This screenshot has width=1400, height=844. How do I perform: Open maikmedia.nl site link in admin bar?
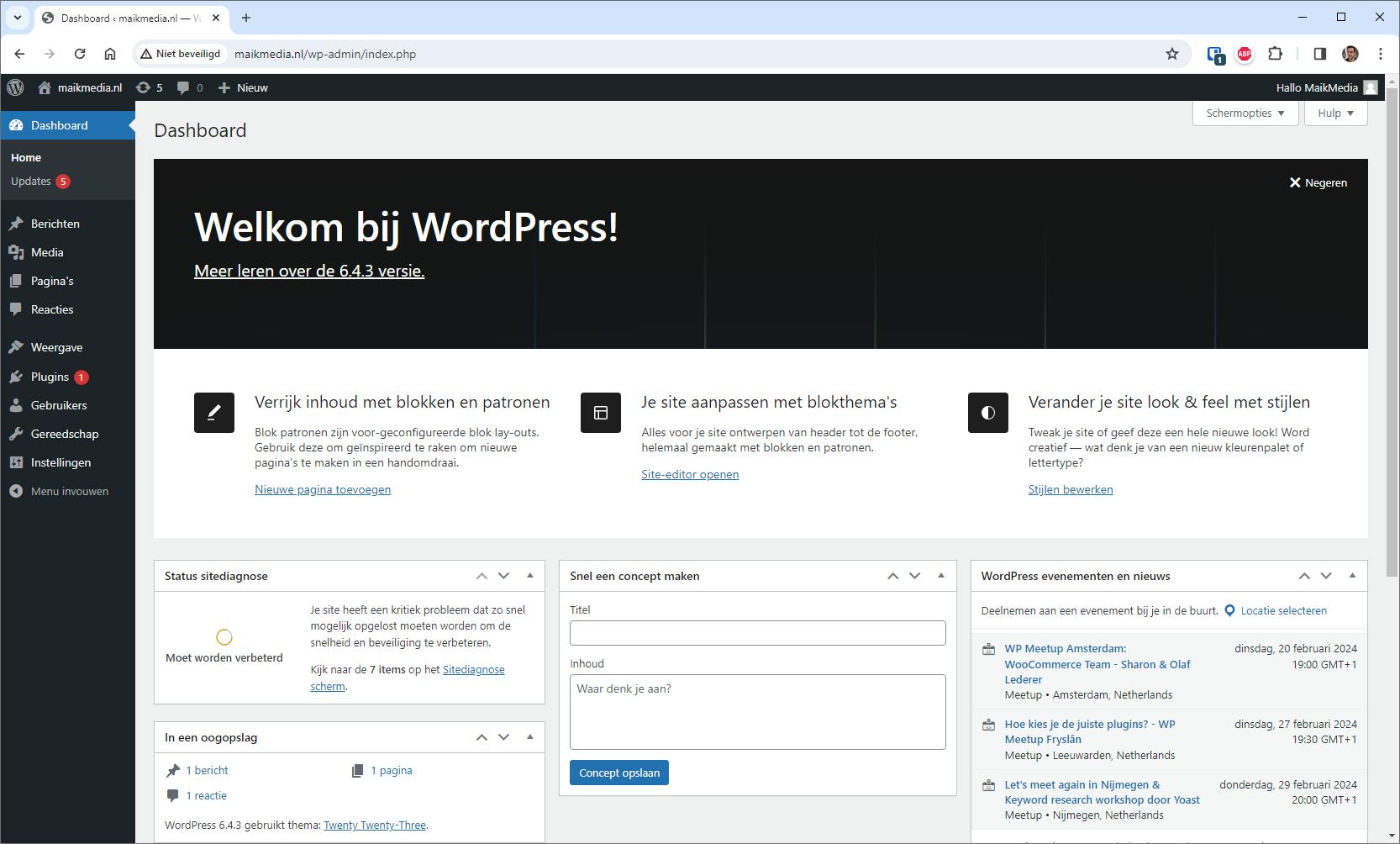click(x=80, y=87)
